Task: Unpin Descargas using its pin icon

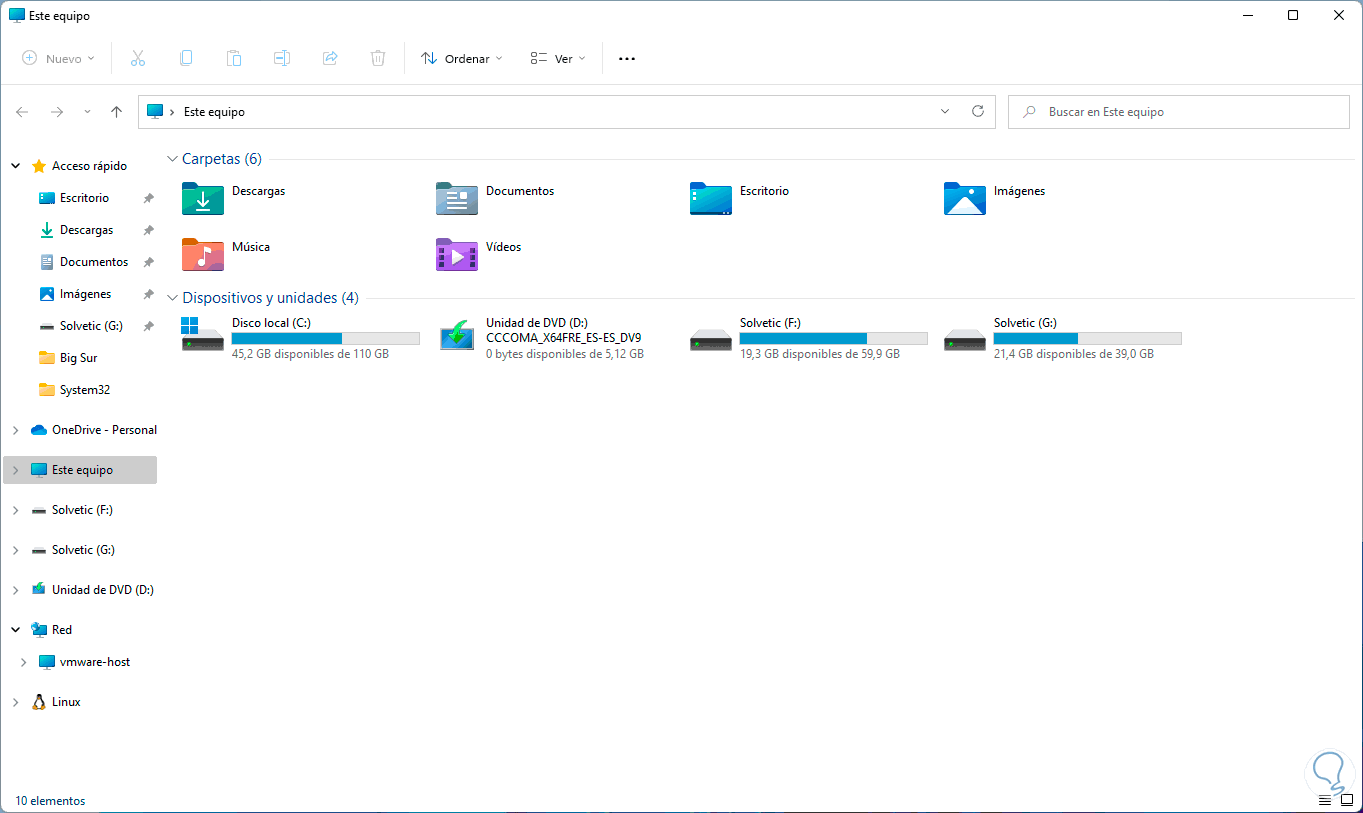Action: [x=148, y=230]
